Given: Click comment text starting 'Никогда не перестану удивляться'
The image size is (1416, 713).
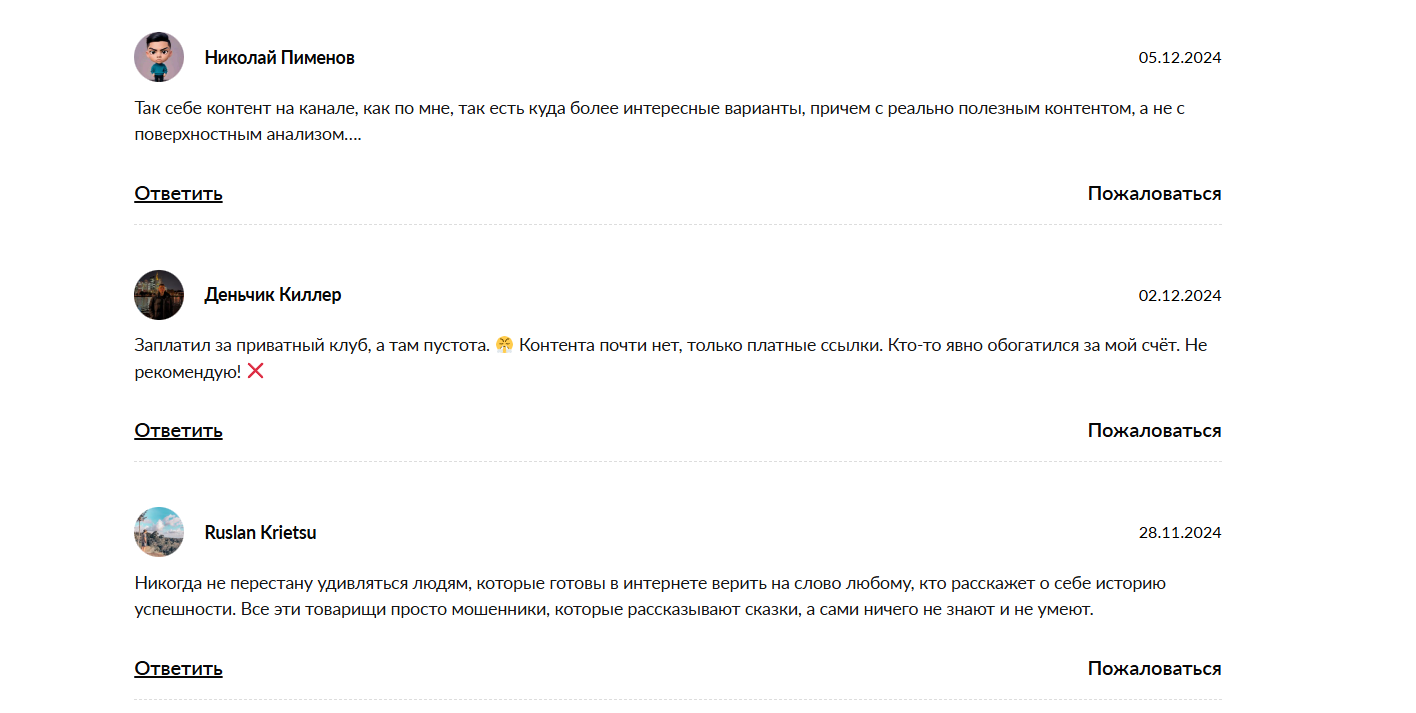Looking at the screenshot, I should (650, 596).
